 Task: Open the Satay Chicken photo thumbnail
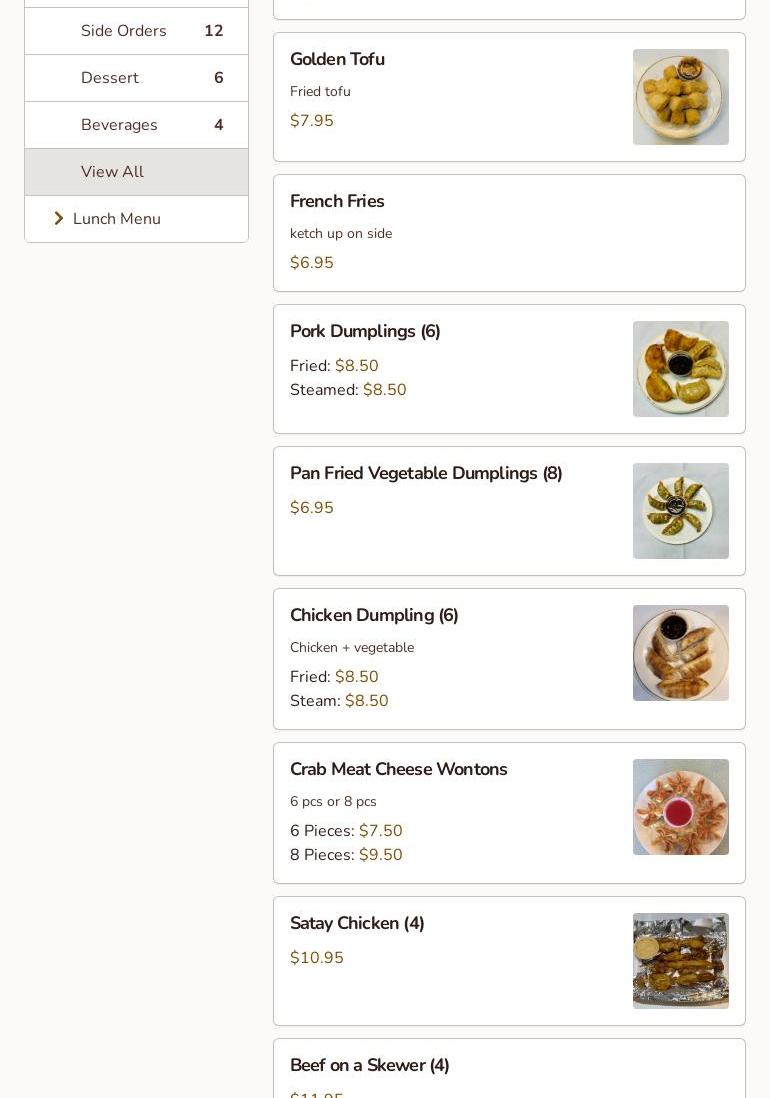(680, 961)
